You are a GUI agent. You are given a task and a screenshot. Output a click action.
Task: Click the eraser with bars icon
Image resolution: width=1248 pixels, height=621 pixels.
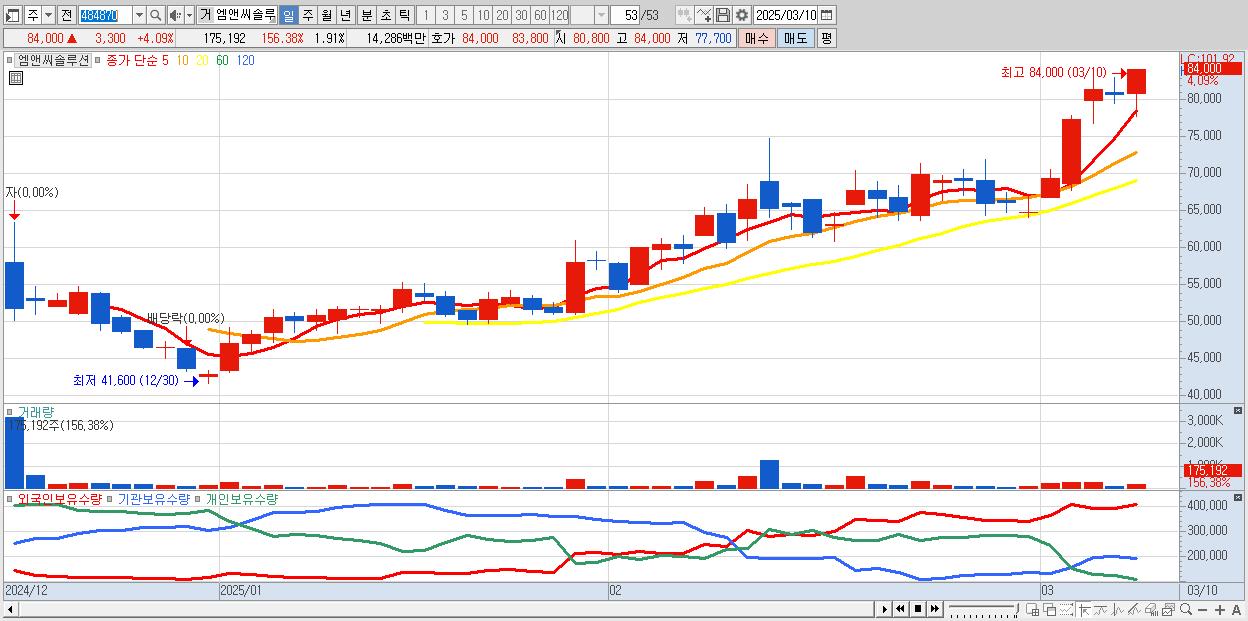tap(1152, 609)
